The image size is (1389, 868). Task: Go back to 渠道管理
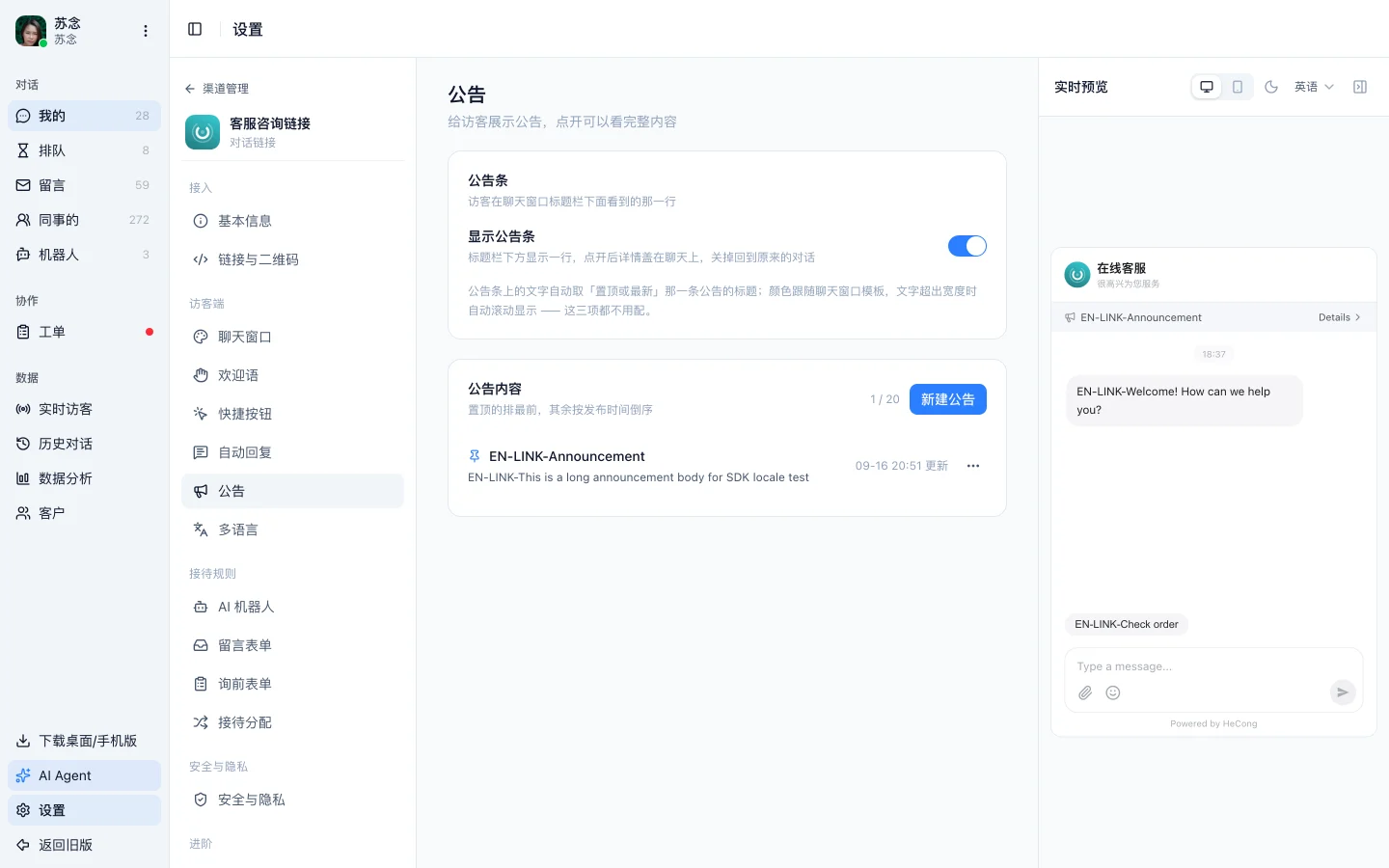click(x=217, y=89)
